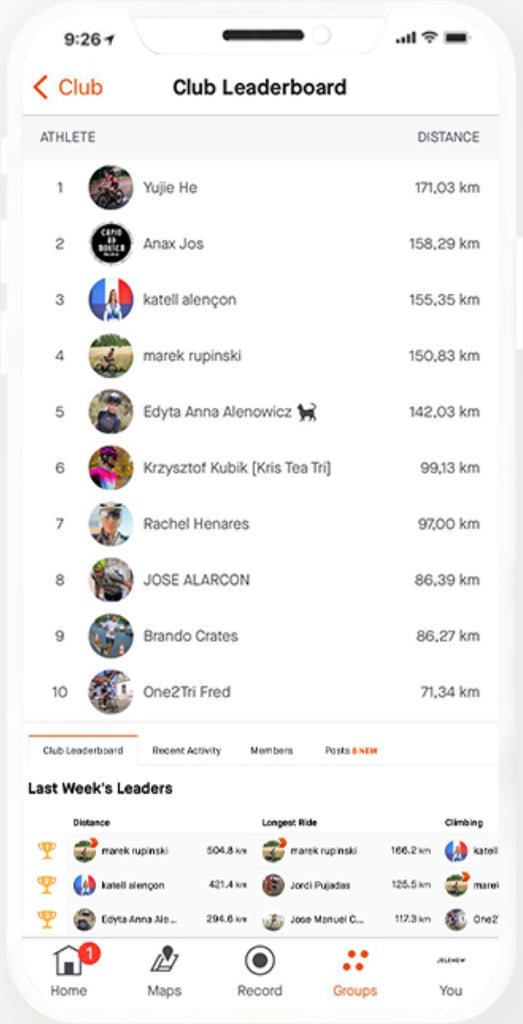Switch to the Recent Activity tab
The width and height of the screenshot is (523, 1024).
click(x=187, y=750)
